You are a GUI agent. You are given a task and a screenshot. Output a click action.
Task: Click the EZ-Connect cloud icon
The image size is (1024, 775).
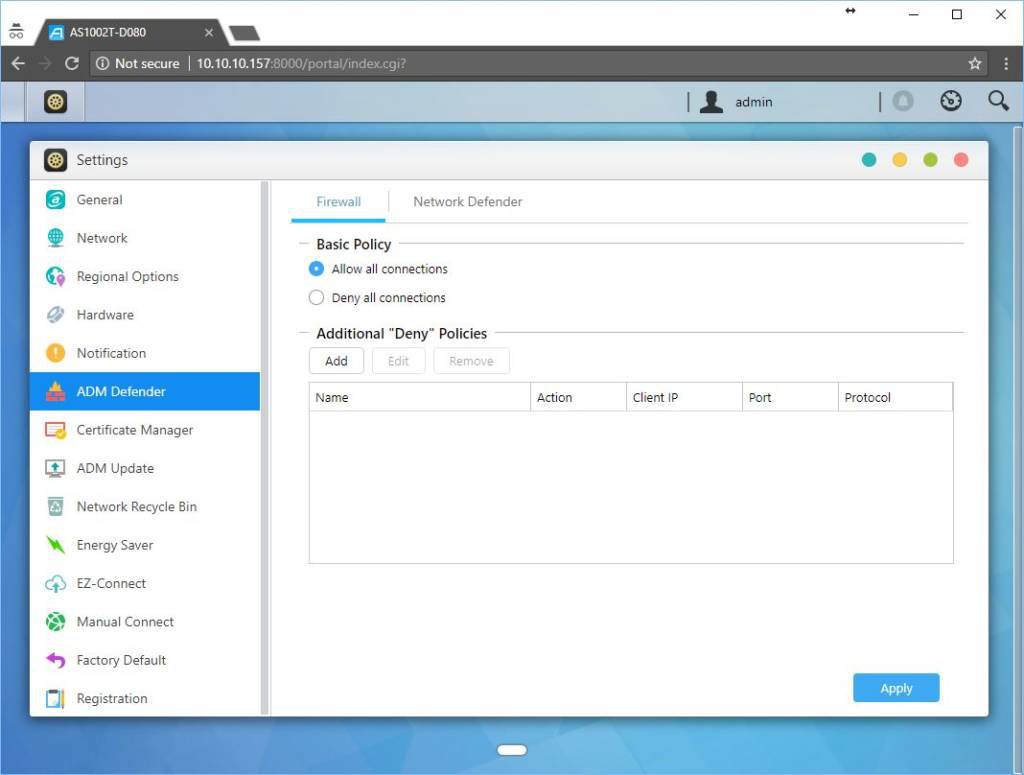point(56,584)
